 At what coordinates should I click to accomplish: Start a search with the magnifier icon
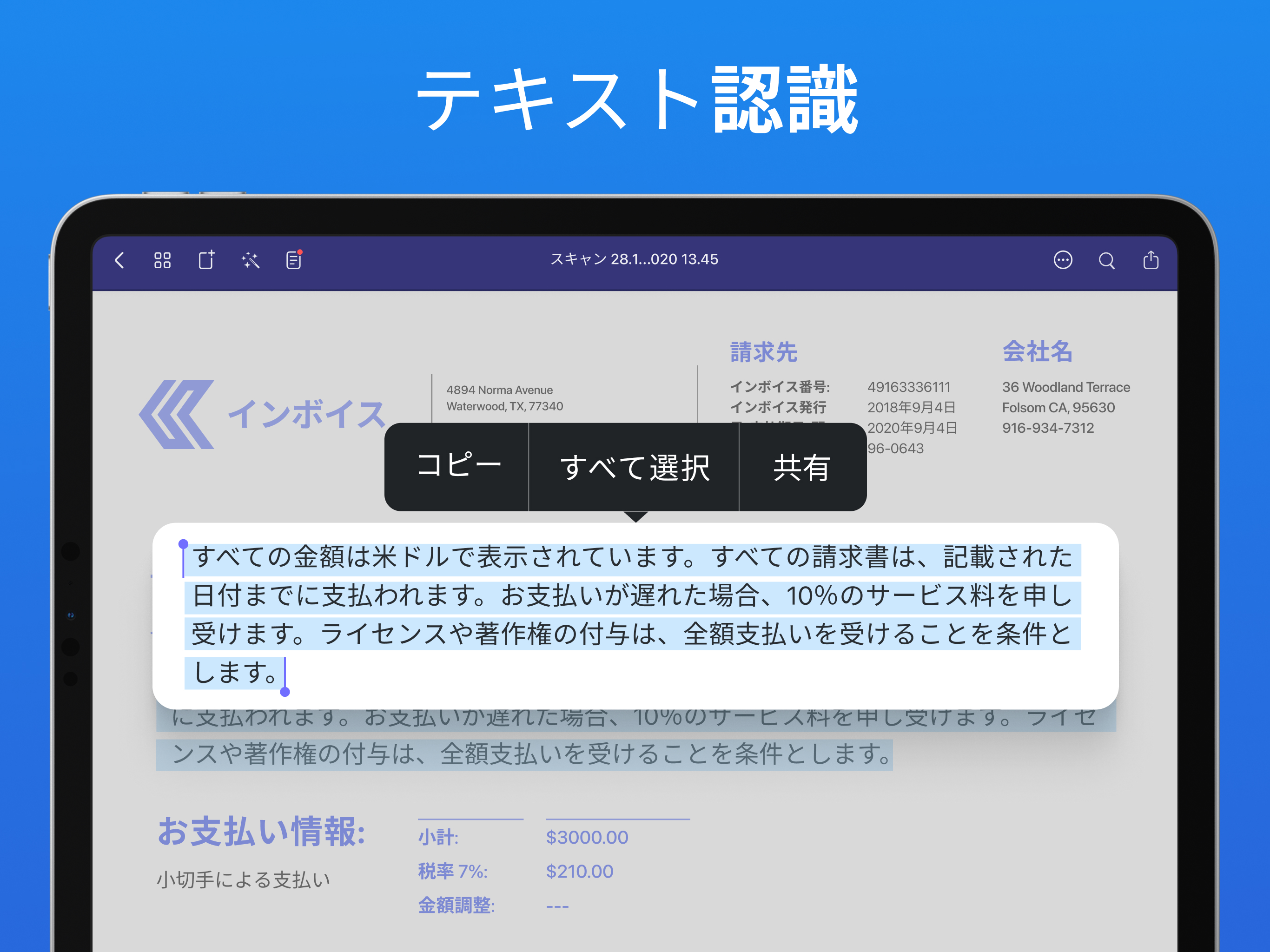pos(1107,260)
